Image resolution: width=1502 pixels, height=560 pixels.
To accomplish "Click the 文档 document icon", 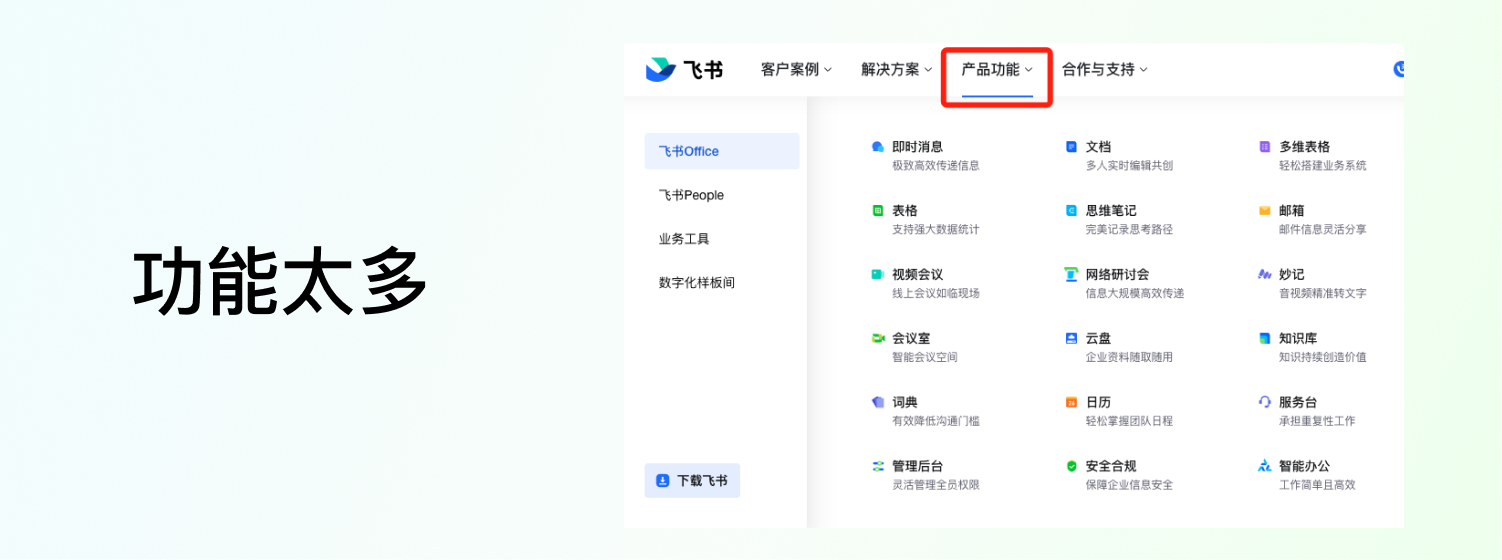I will pyautogui.click(x=1071, y=147).
